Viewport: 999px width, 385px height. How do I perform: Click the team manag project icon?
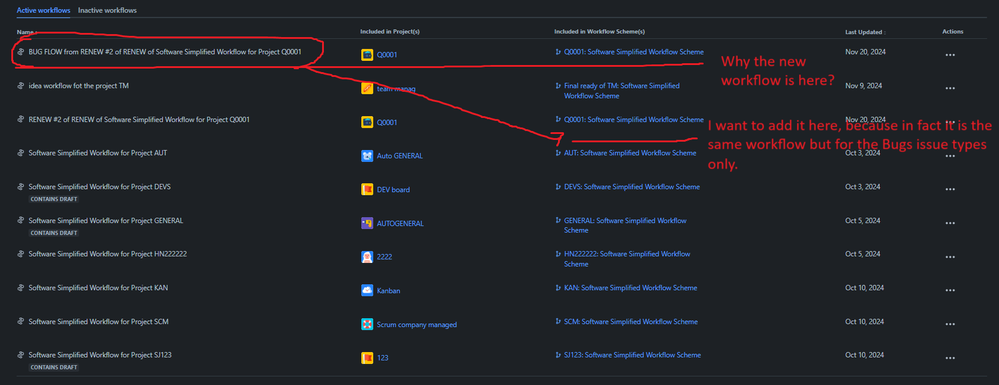pyautogui.click(x=366, y=89)
